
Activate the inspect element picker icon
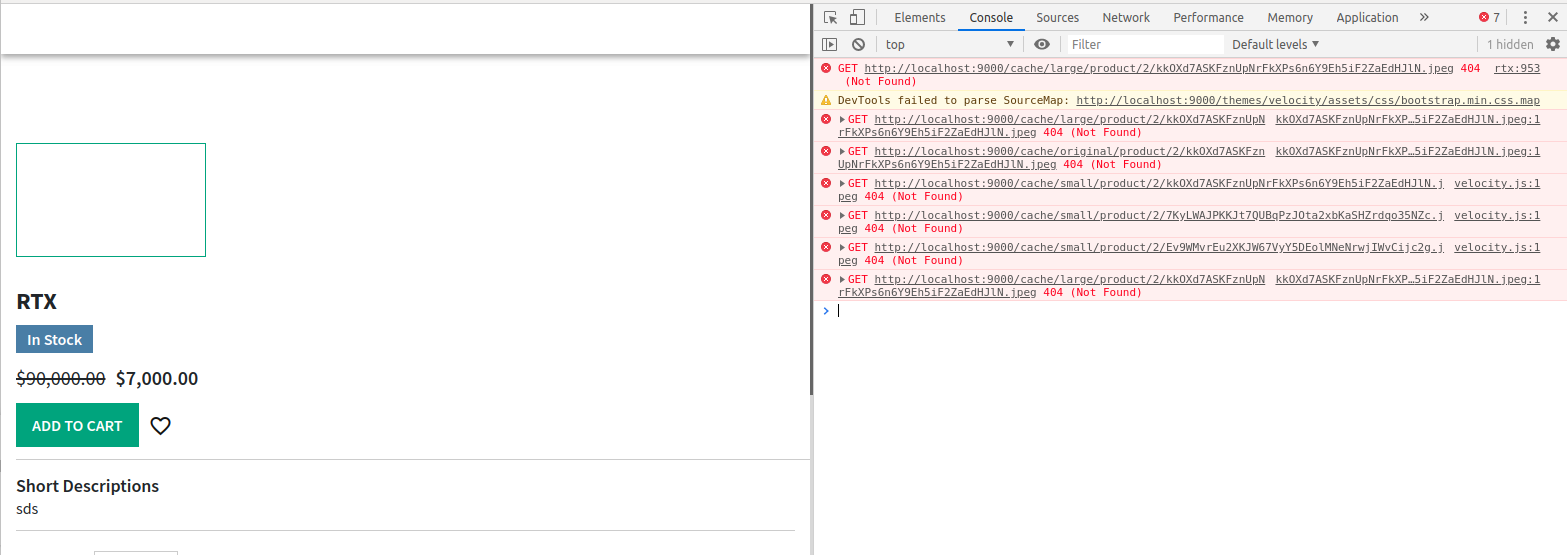tap(830, 17)
